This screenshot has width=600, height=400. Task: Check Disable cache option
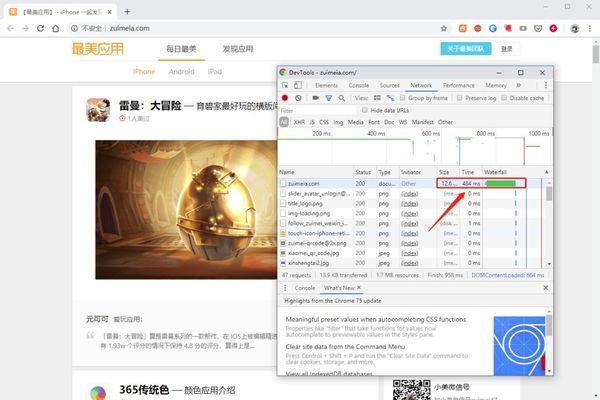pyautogui.click(x=504, y=98)
